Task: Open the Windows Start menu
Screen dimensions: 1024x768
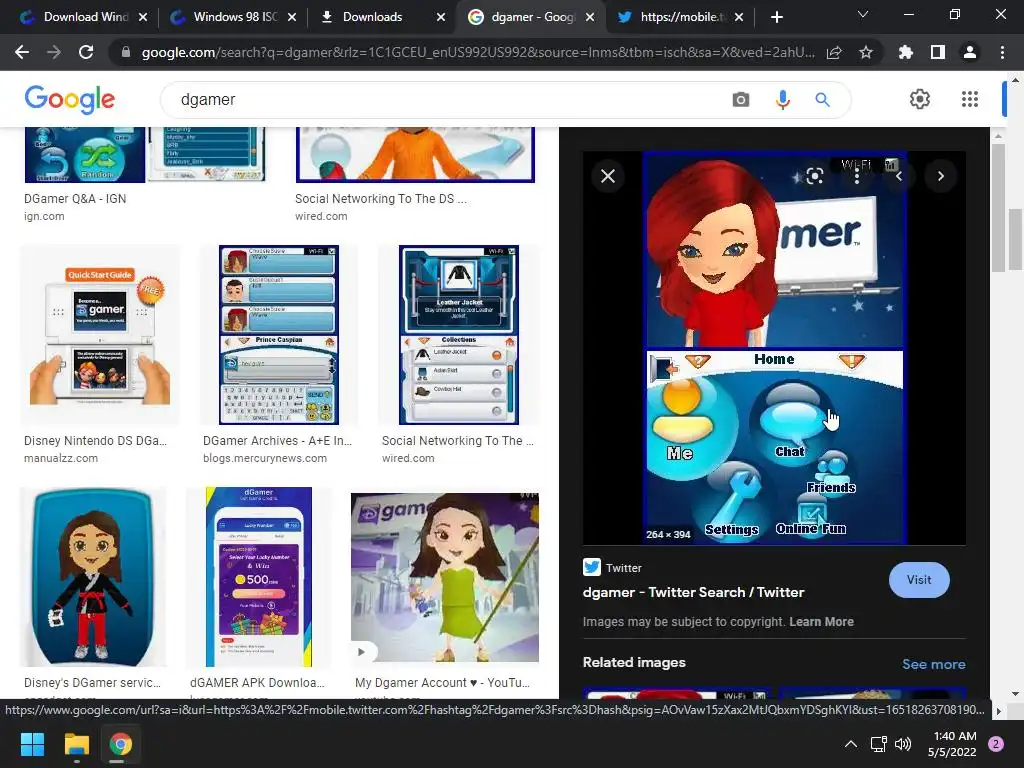Action: coord(32,744)
